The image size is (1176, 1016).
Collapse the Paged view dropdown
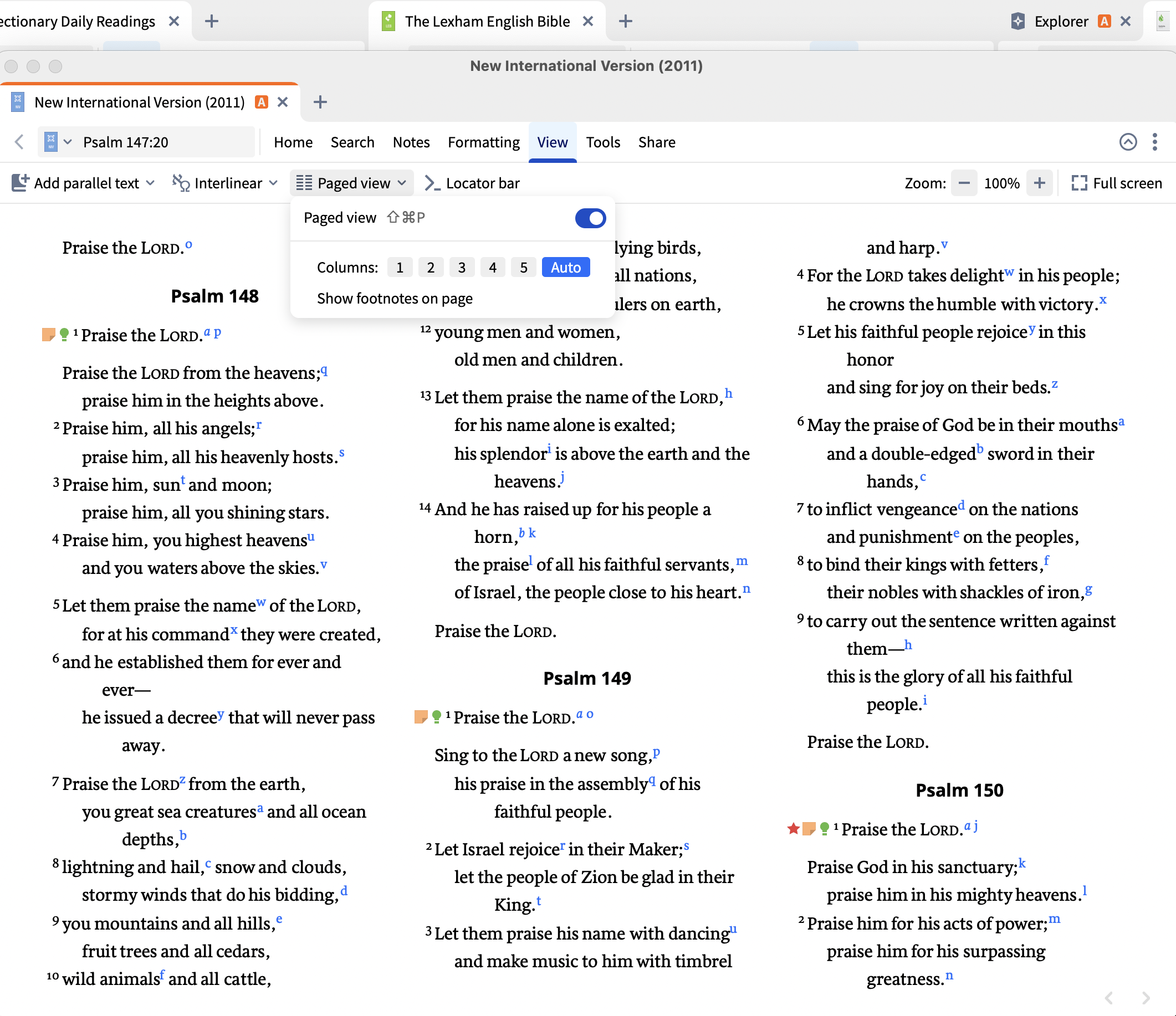pyautogui.click(x=402, y=183)
